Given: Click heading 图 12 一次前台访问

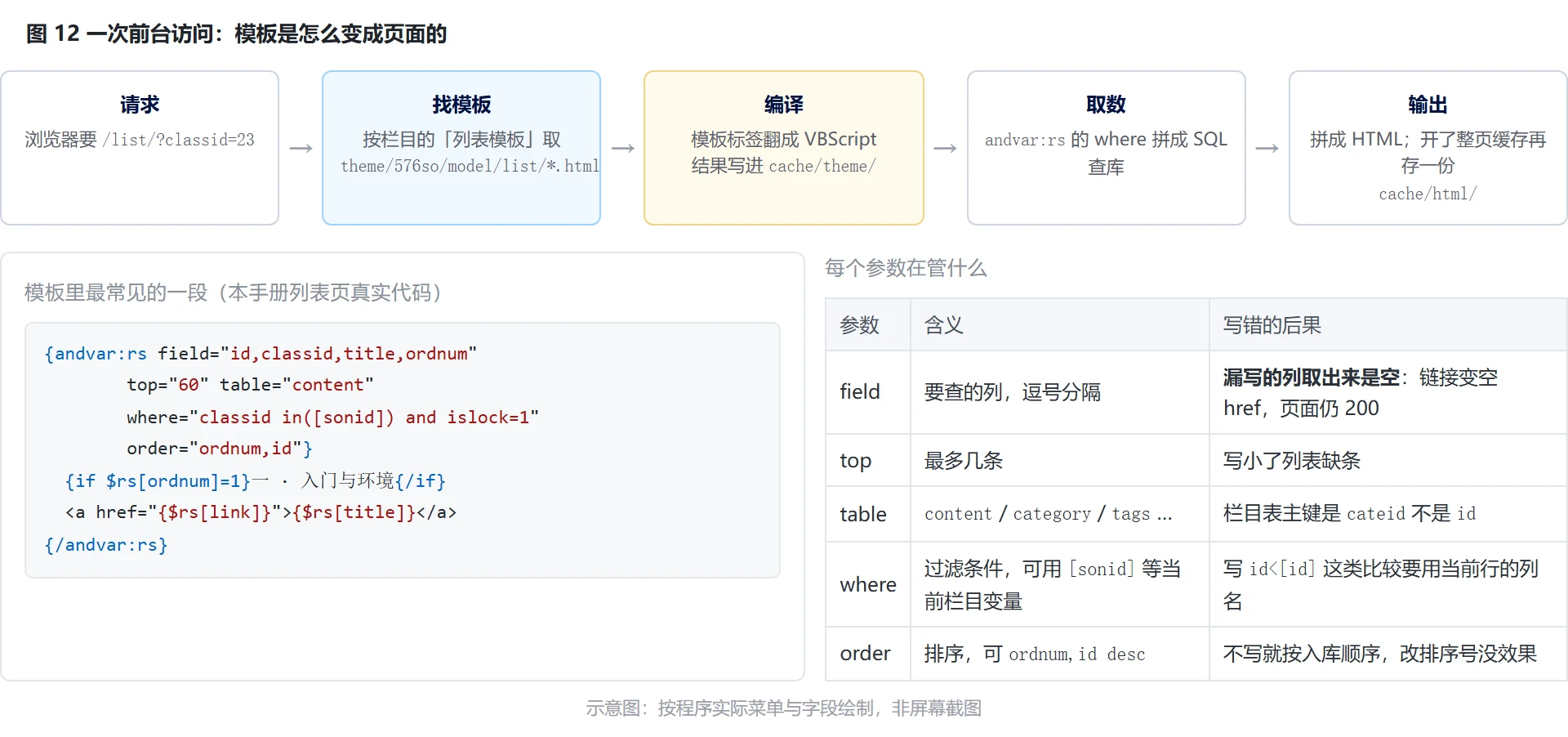Looking at the screenshot, I should pyautogui.click(x=237, y=33).
